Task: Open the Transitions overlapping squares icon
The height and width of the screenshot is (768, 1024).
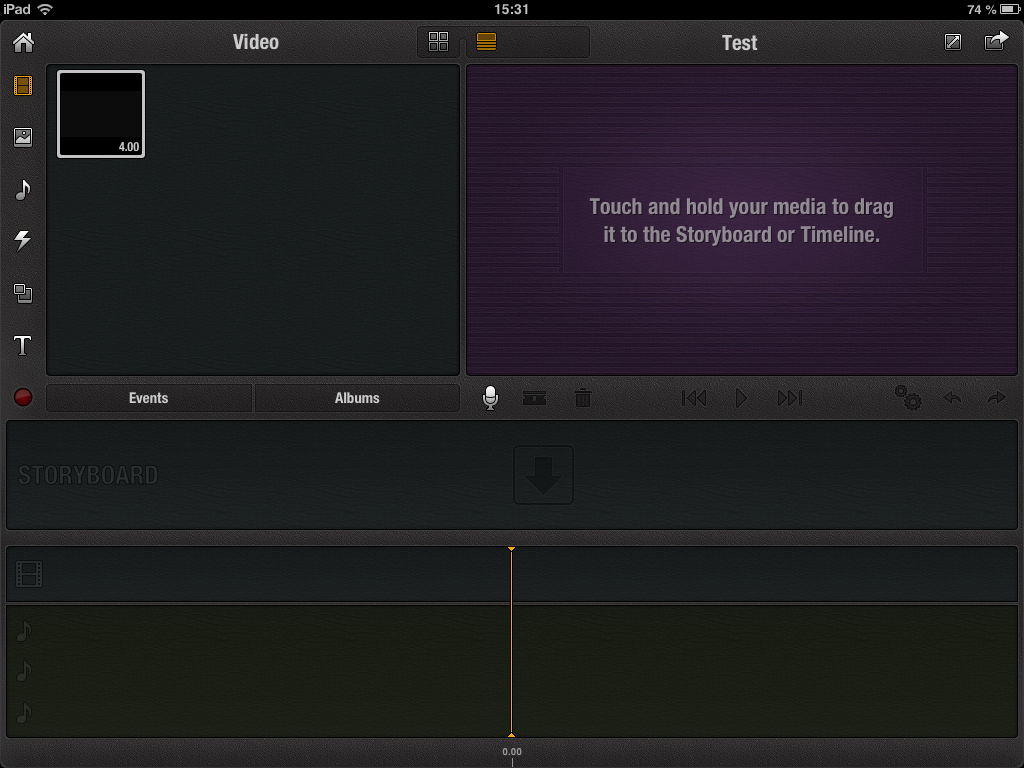Action: coord(23,293)
